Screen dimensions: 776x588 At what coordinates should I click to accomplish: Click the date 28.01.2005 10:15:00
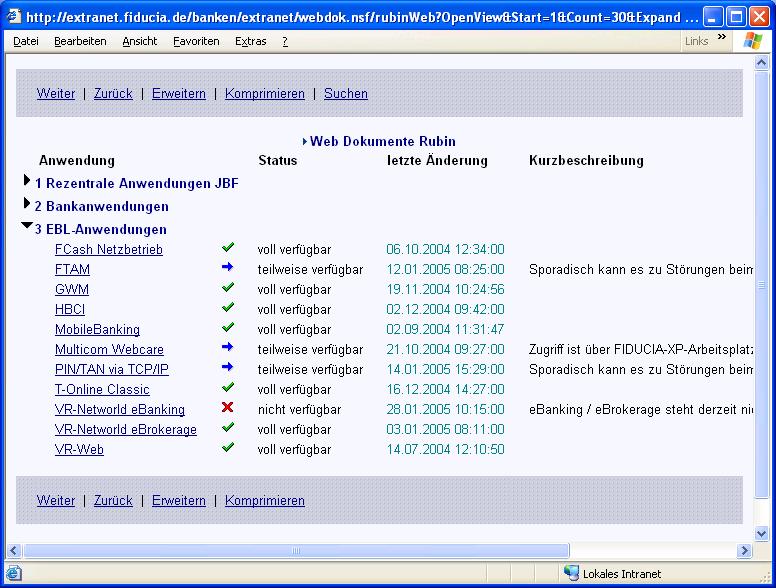click(445, 409)
